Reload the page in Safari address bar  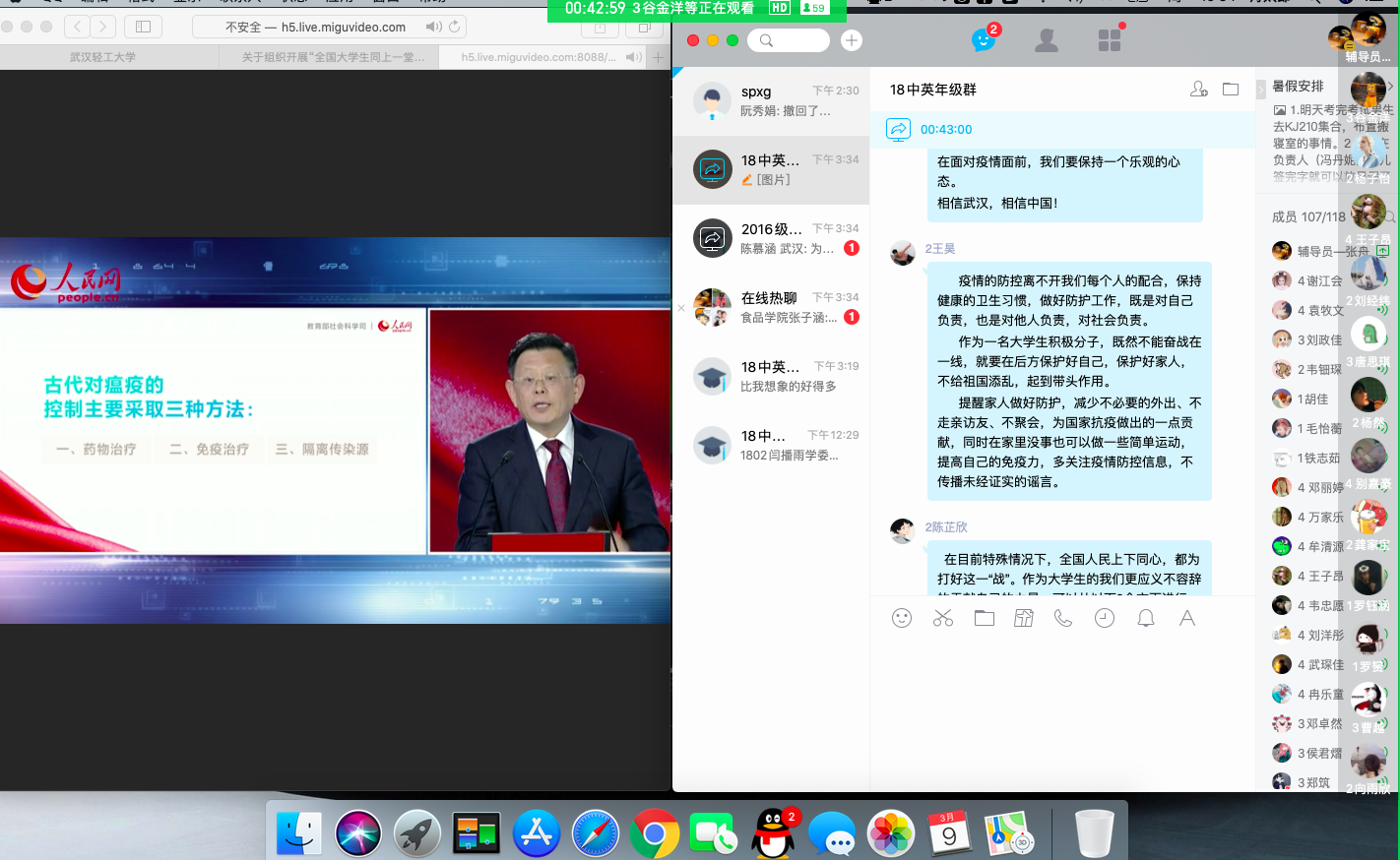coord(454,27)
